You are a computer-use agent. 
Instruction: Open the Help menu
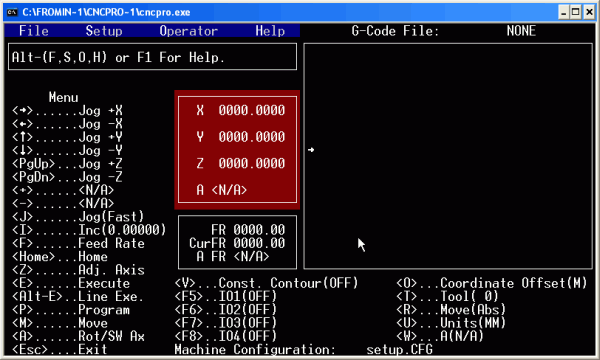[x=270, y=31]
